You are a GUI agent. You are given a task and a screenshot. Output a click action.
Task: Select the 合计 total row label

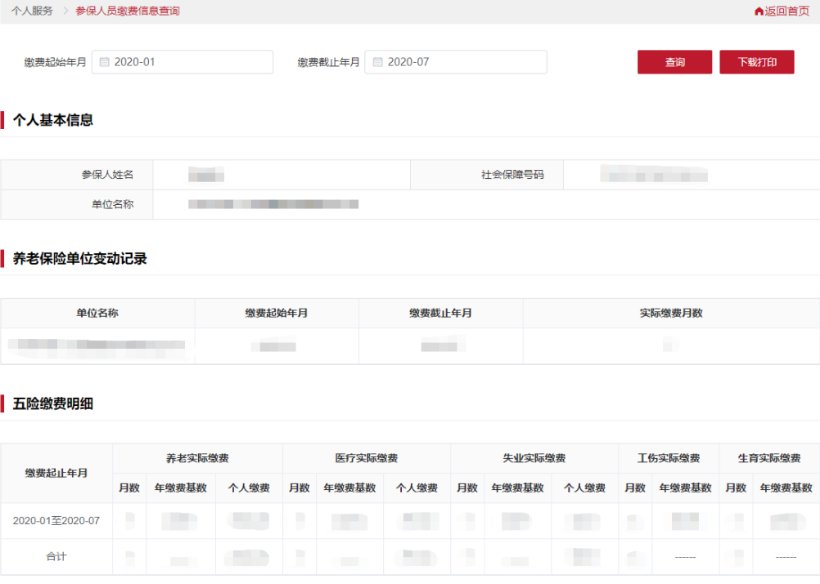[56, 556]
